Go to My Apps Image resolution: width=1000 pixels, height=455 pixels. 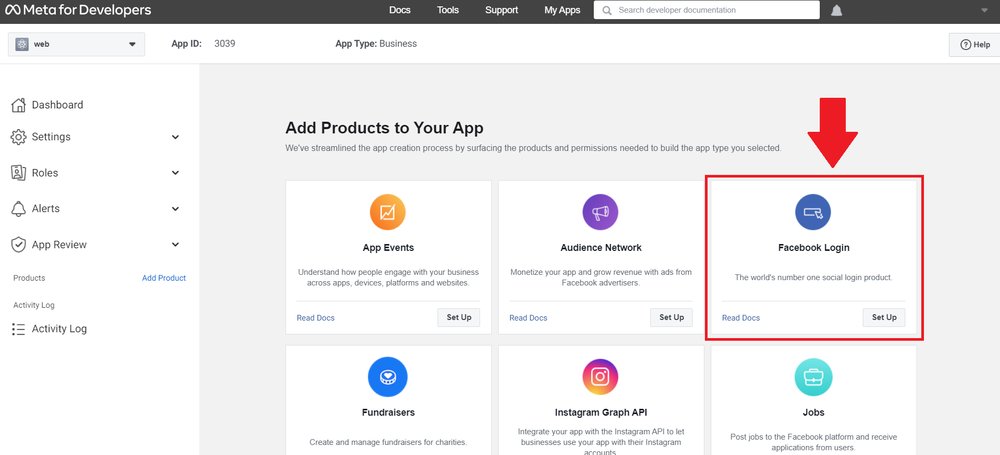pos(562,10)
